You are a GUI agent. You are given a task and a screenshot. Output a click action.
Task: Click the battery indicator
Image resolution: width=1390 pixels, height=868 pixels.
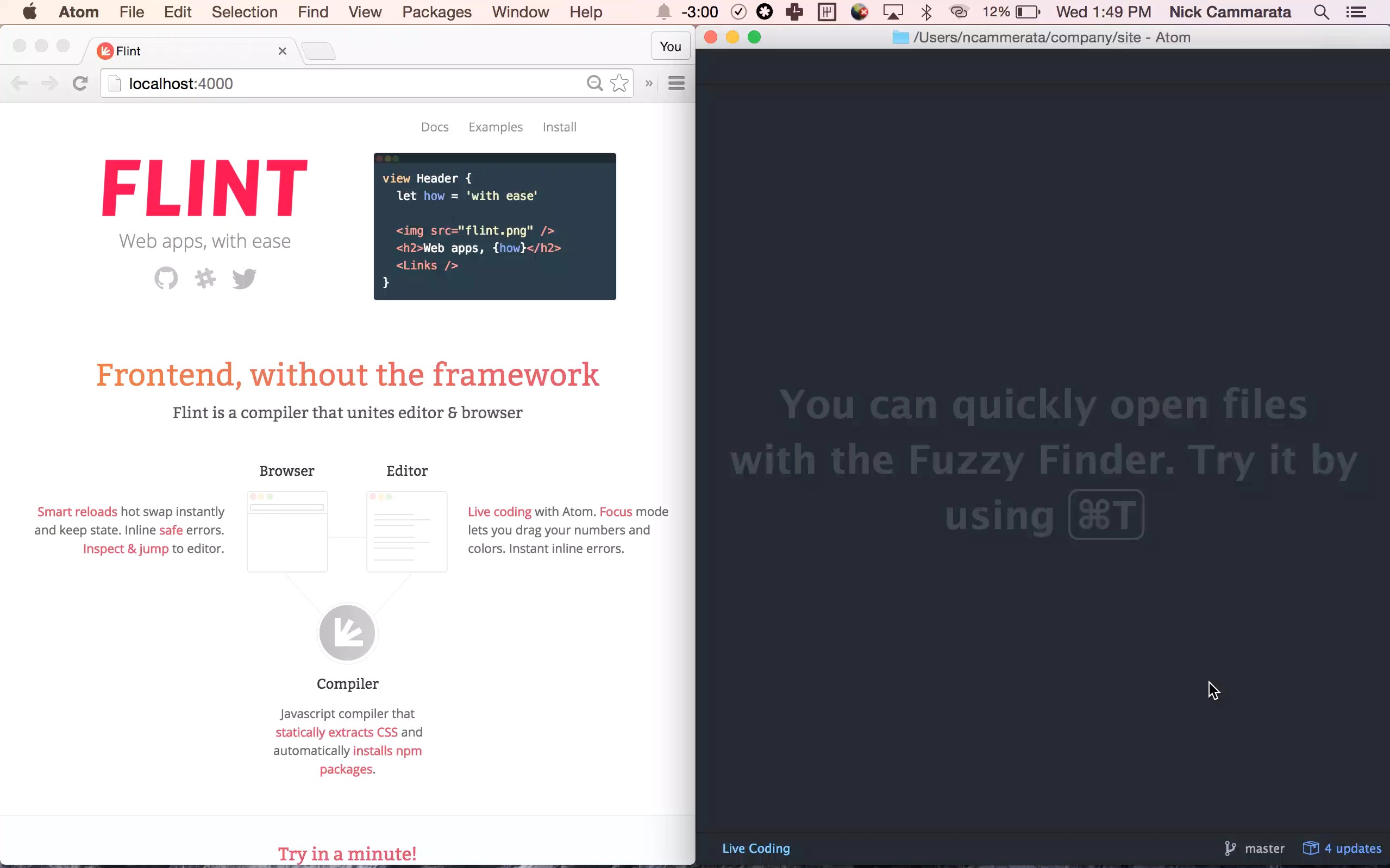[x=1028, y=11]
